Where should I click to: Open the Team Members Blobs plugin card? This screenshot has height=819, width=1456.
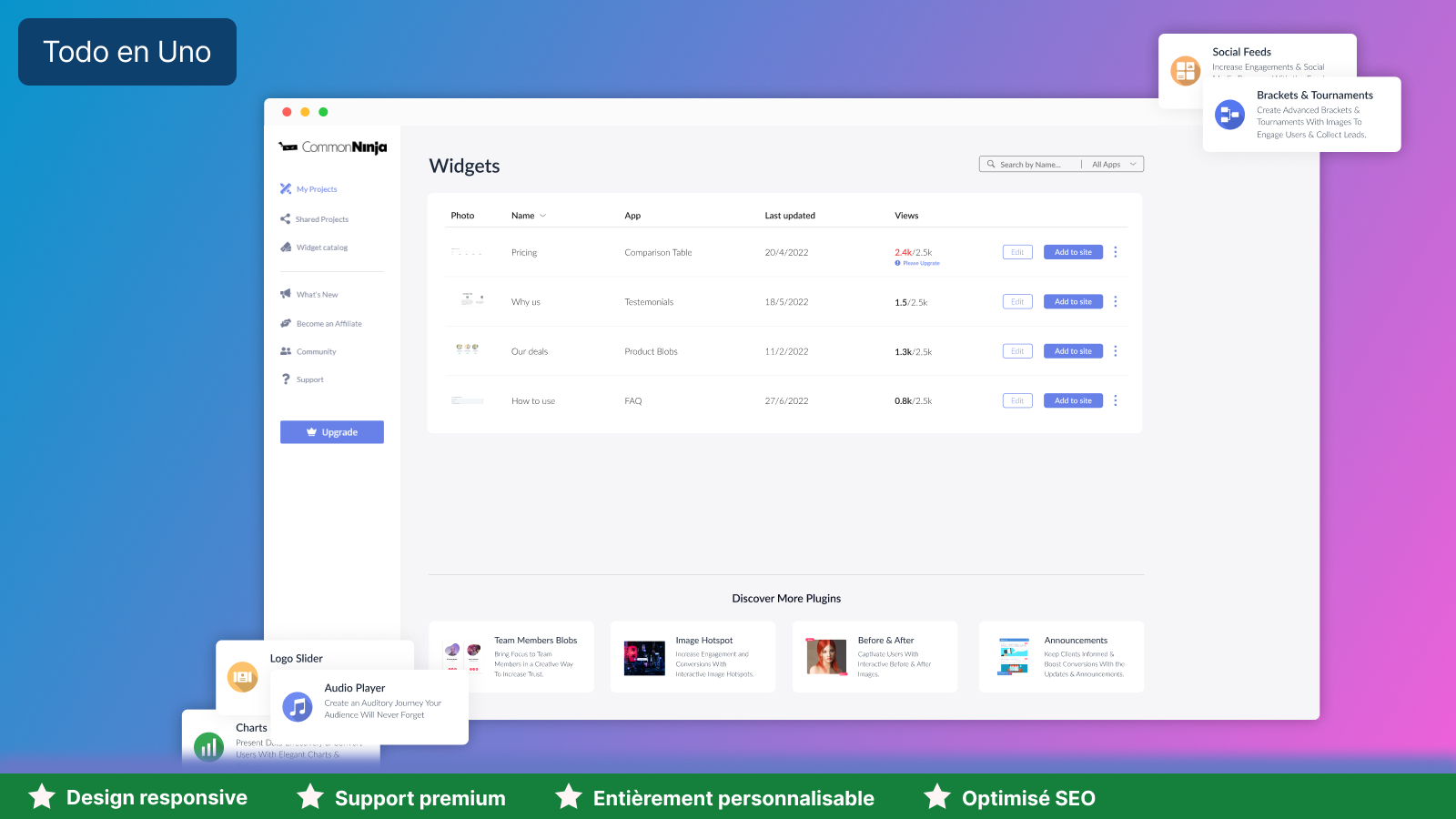click(511, 657)
